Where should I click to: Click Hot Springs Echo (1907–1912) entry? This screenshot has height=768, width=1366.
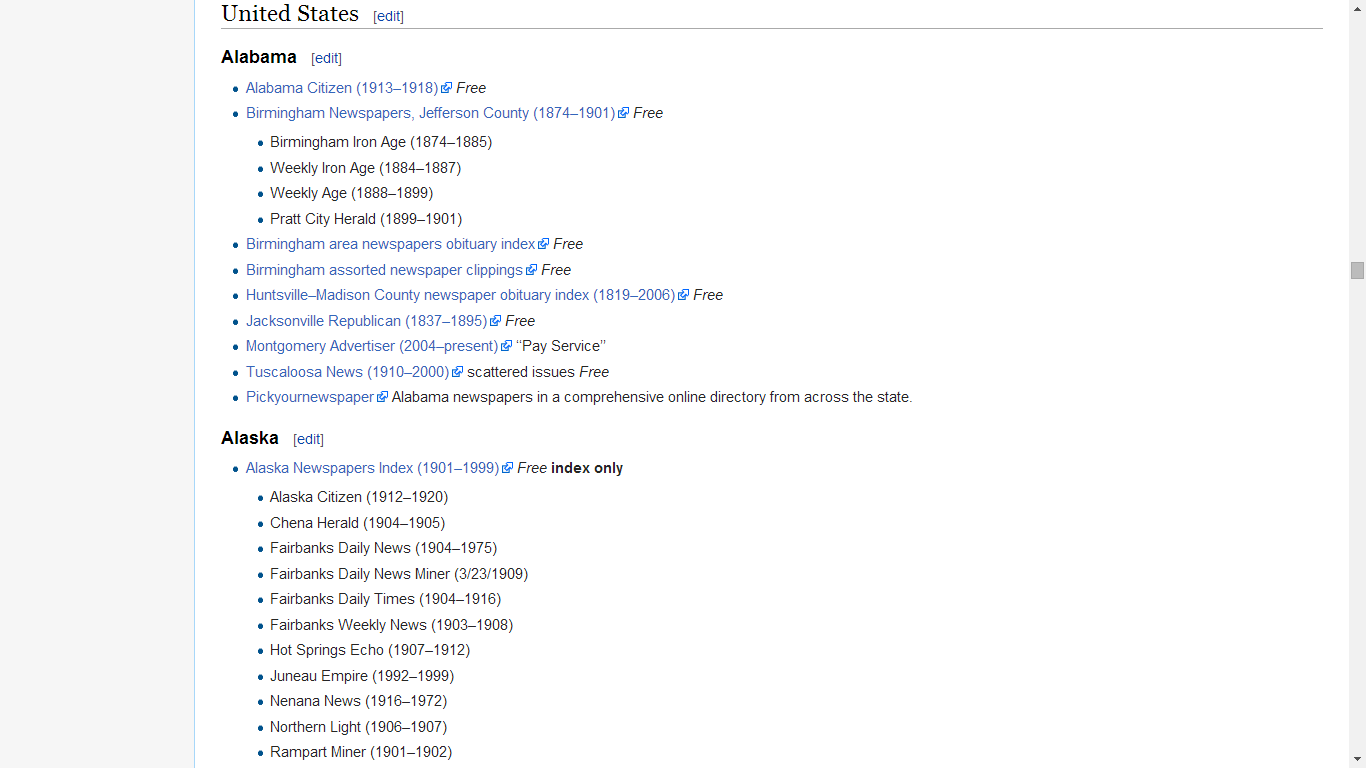(x=370, y=650)
